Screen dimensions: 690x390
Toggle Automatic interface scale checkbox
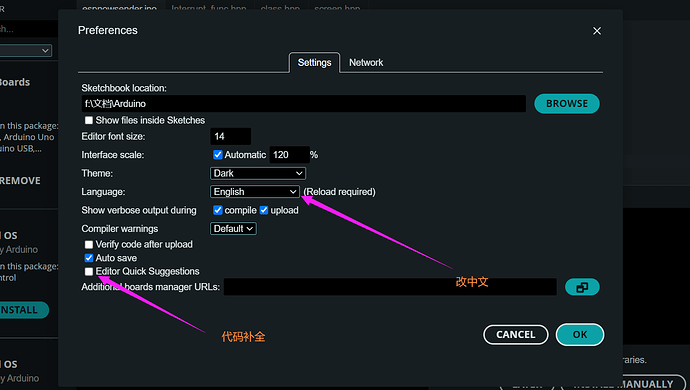[x=217, y=155]
